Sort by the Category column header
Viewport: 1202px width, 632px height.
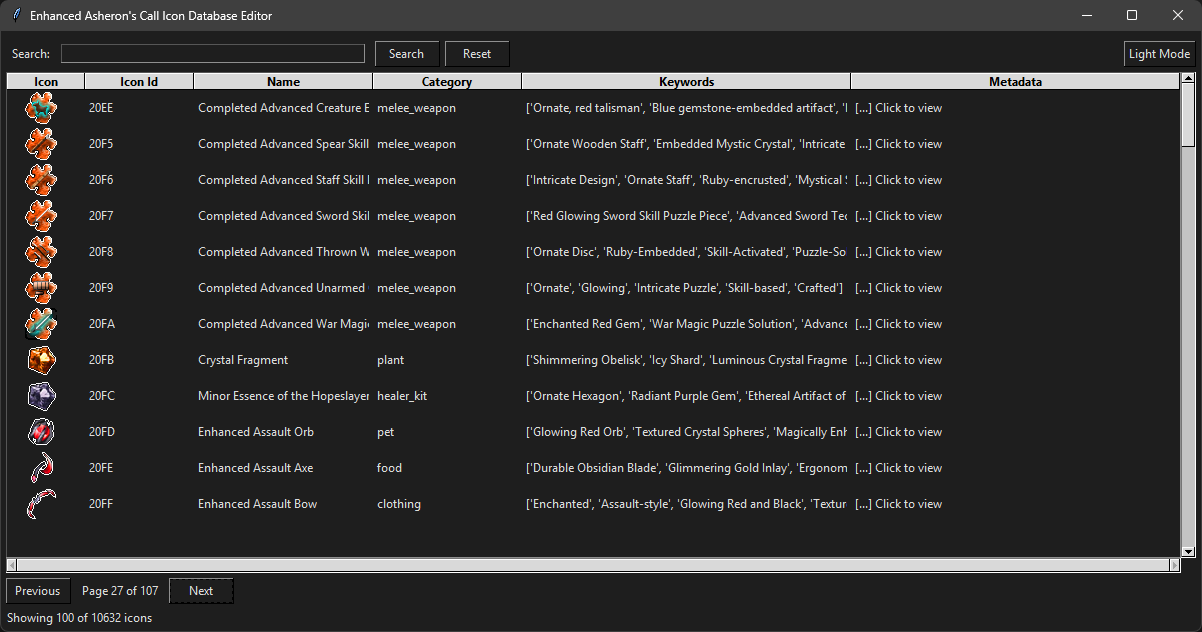[x=447, y=82]
